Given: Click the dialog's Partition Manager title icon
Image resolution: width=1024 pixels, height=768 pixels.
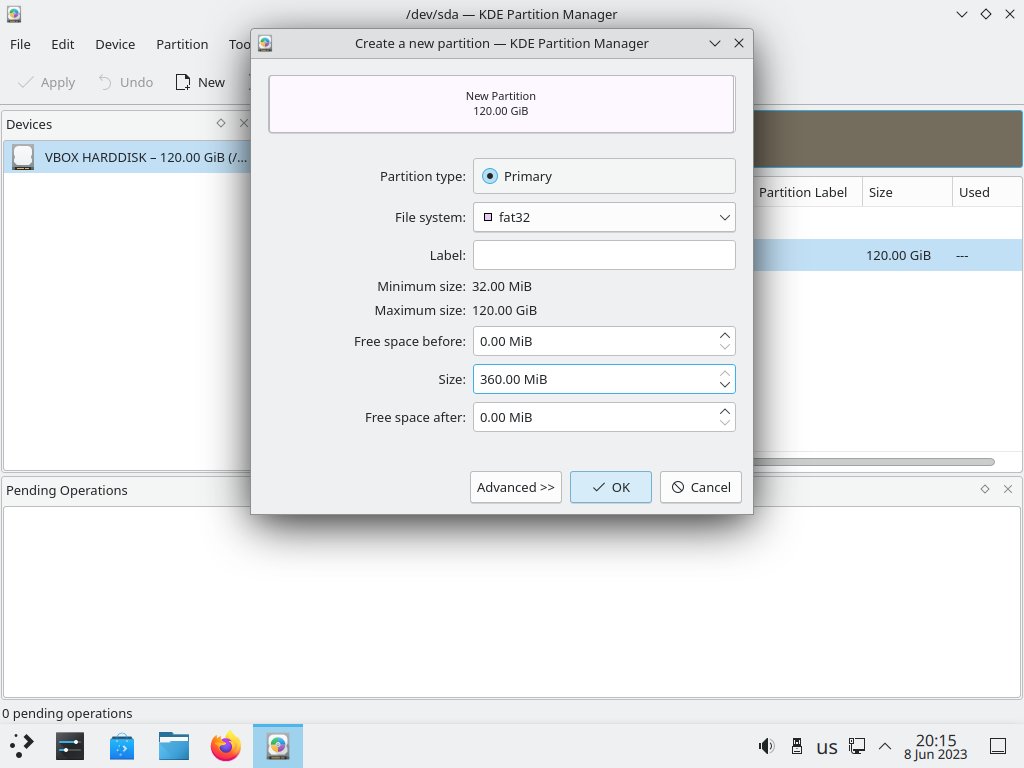Looking at the screenshot, I should coord(264,43).
